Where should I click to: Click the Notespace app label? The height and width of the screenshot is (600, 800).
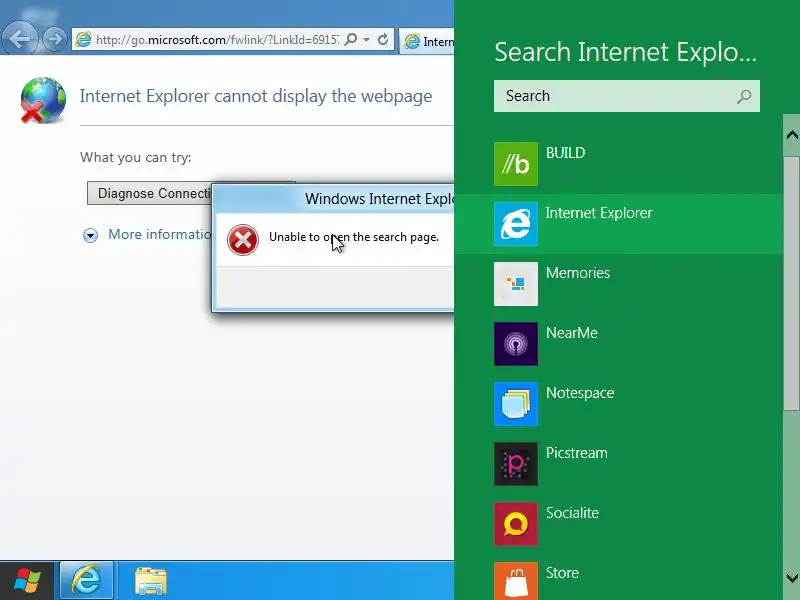[x=580, y=393]
